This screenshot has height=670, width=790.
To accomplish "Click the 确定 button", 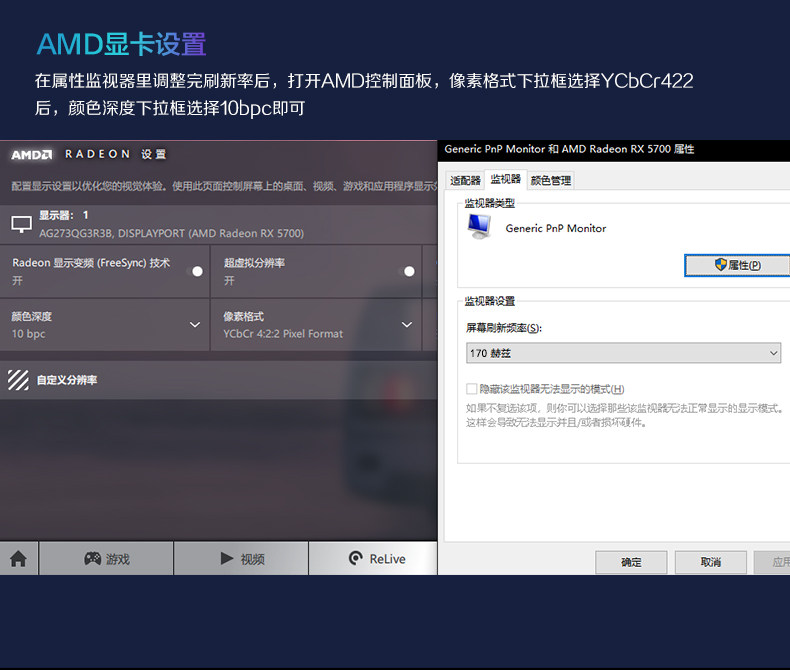I will click(x=631, y=562).
